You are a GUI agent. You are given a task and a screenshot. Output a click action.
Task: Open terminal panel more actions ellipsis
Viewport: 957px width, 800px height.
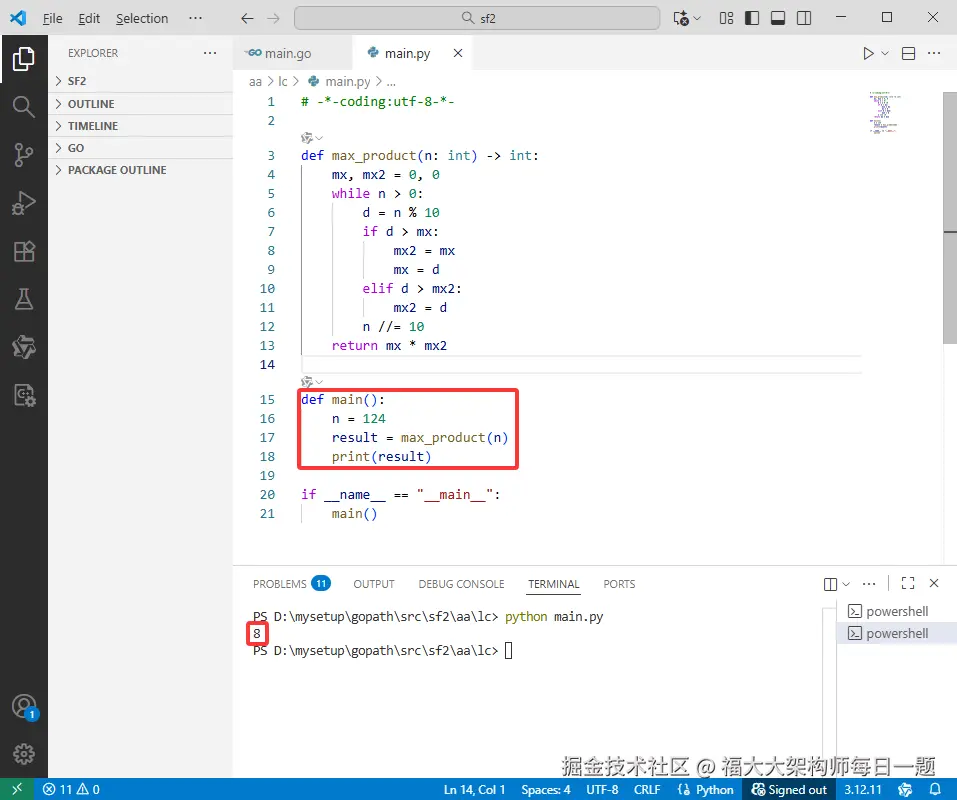click(x=869, y=584)
